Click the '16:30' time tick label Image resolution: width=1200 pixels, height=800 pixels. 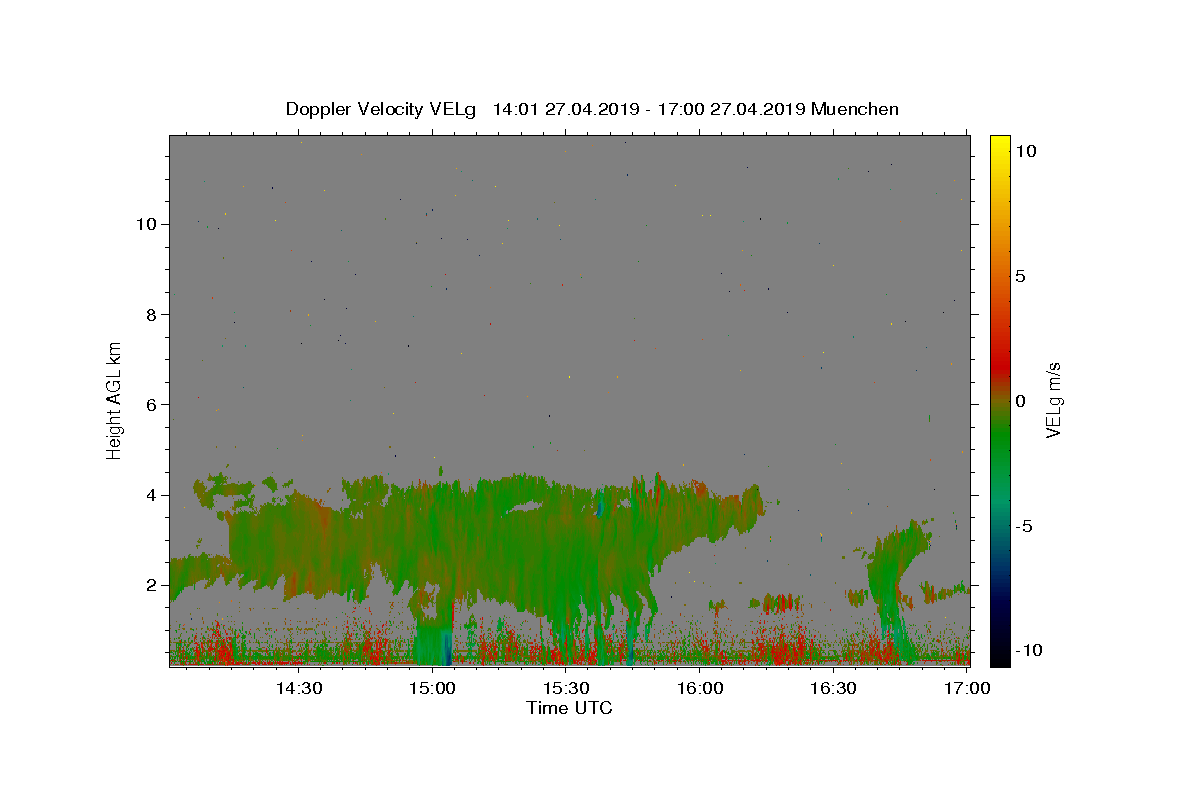coord(834,688)
